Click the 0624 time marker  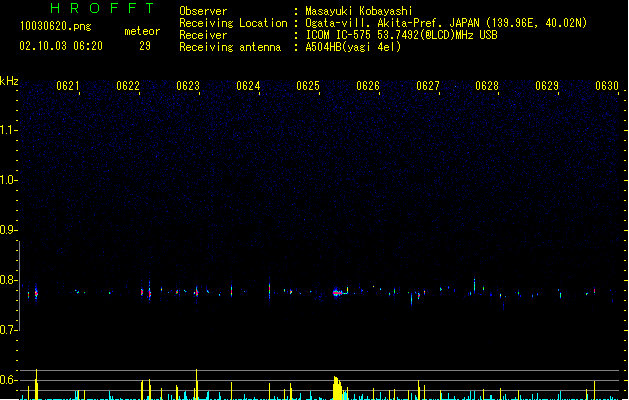pyautogui.click(x=248, y=86)
